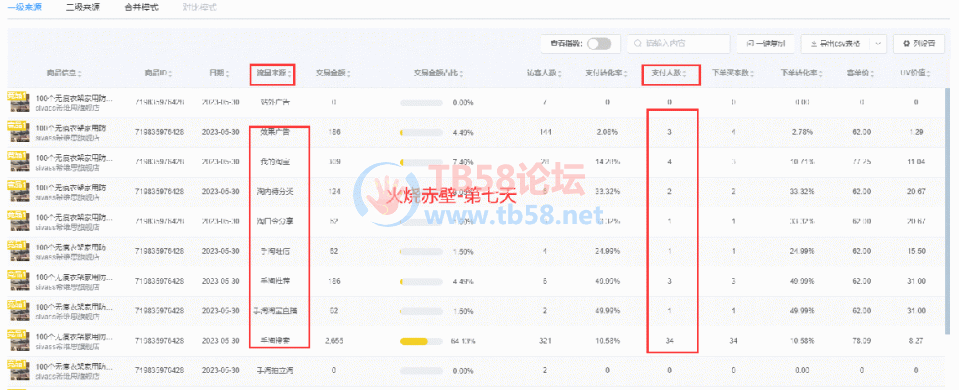Click the one-click copy button

[x=766, y=44]
